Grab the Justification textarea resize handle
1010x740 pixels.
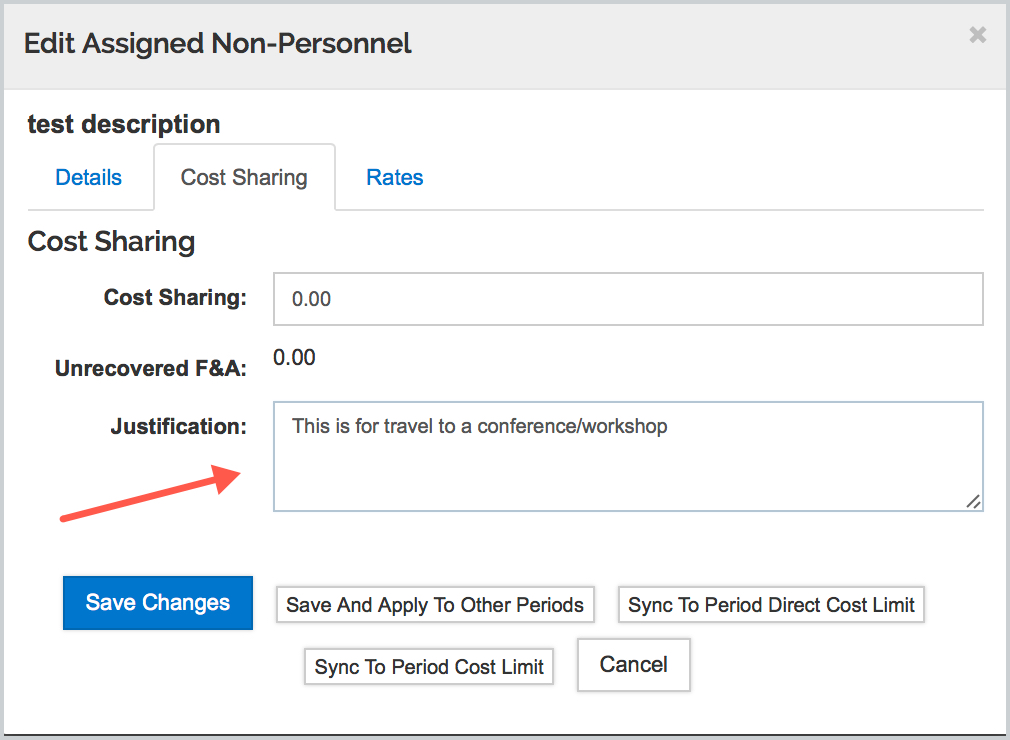973,501
